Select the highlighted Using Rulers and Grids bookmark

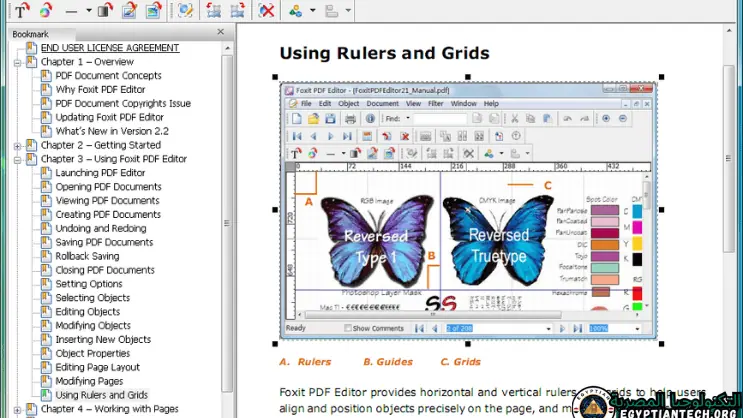click(x=102, y=395)
